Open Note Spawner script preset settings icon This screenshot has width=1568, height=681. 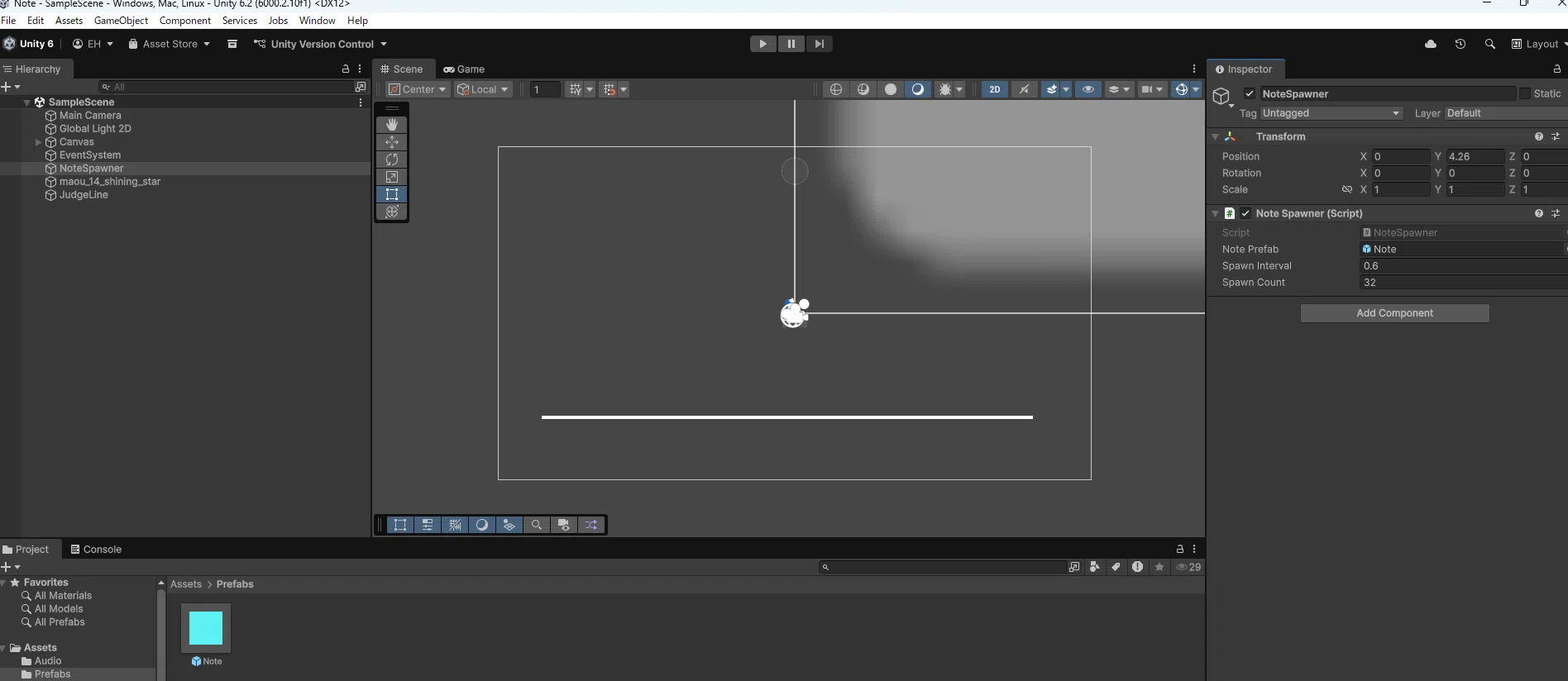[x=1556, y=213]
